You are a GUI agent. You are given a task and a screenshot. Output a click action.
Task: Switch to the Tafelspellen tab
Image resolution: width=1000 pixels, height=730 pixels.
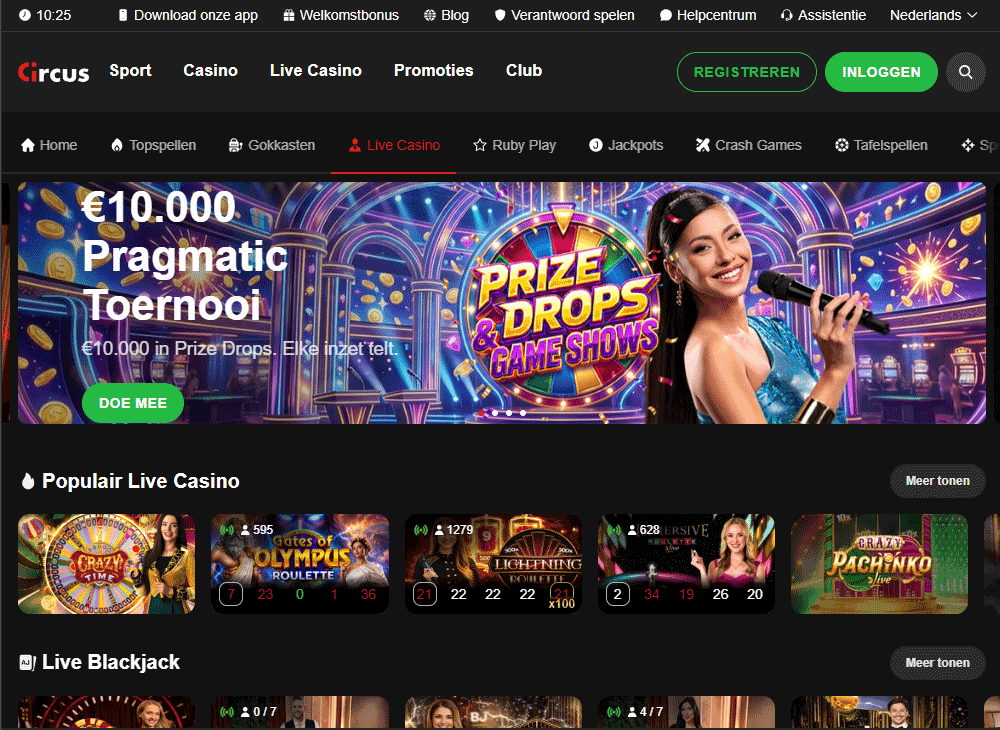click(881, 145)
